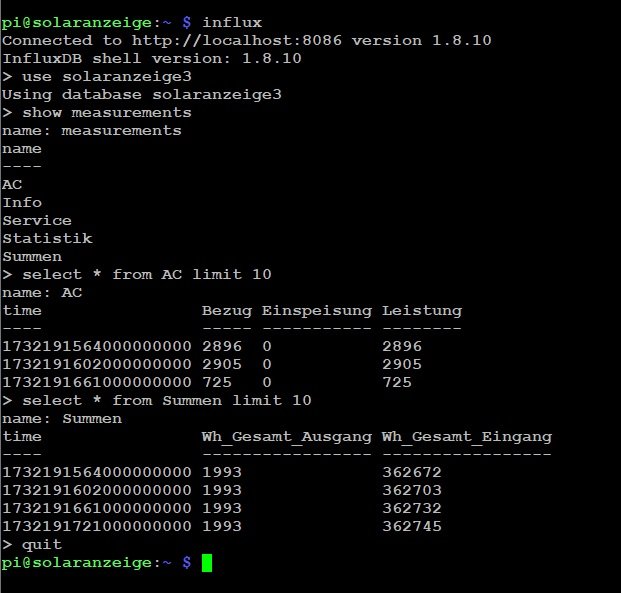Click the green terminal cursor block
This screenshot has height=593, width=621.
point(207,563)
